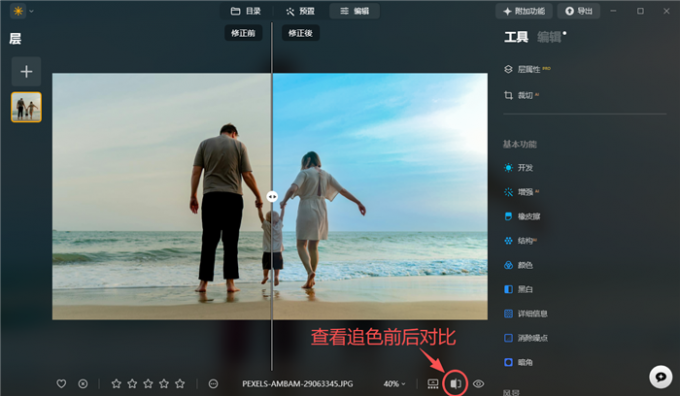Click the monitor view icon
The height and width of the screenshot is (396, 680).
pos(433,383)
